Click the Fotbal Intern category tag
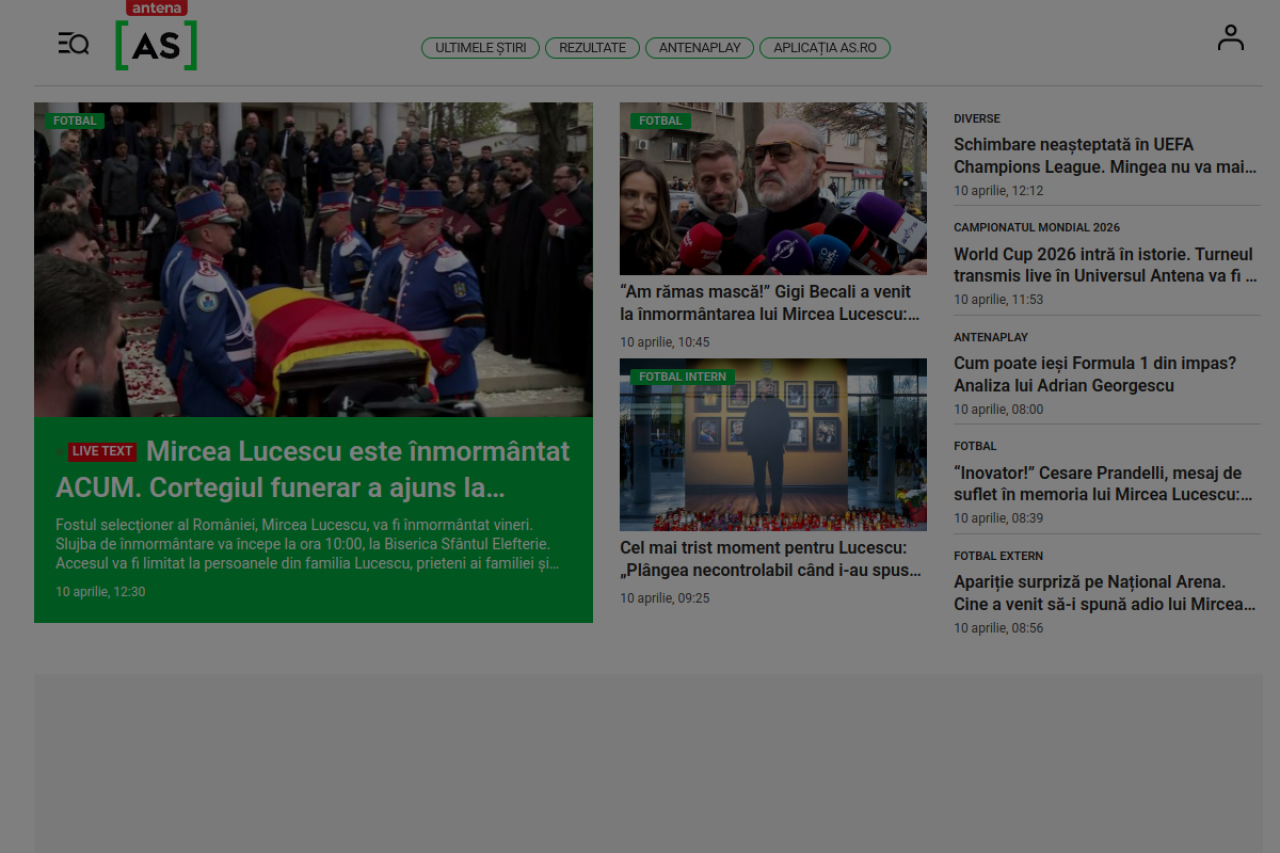The image size is (1280, 853). (682, 377)
